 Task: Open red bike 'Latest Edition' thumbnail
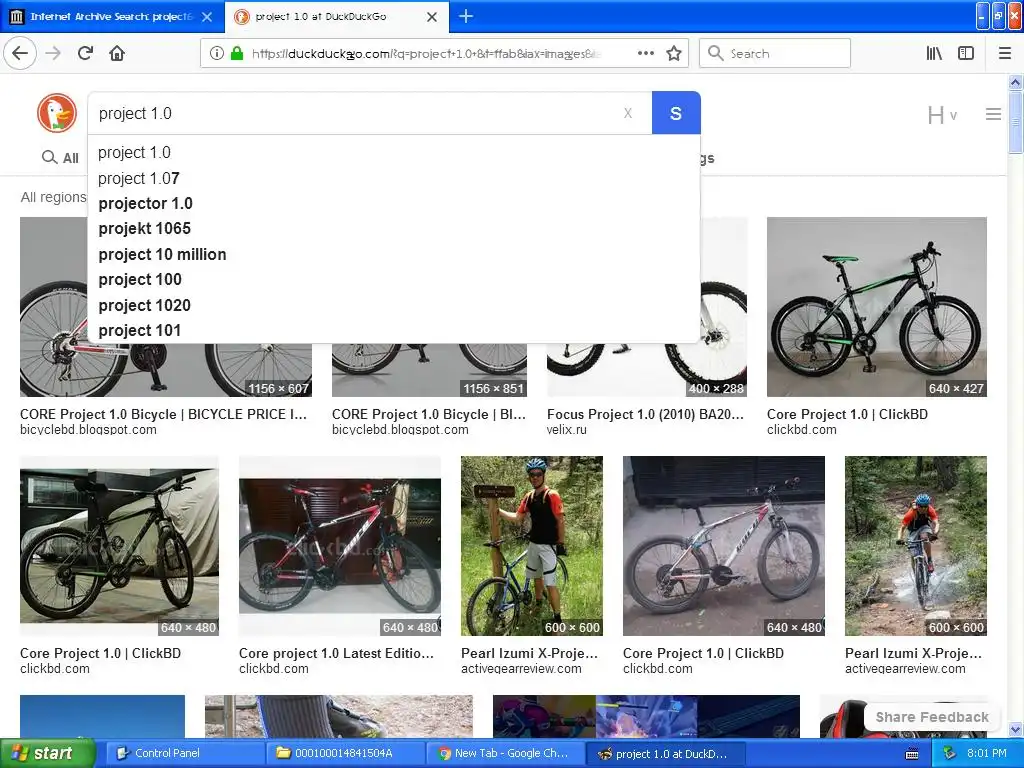pos(340,546)
